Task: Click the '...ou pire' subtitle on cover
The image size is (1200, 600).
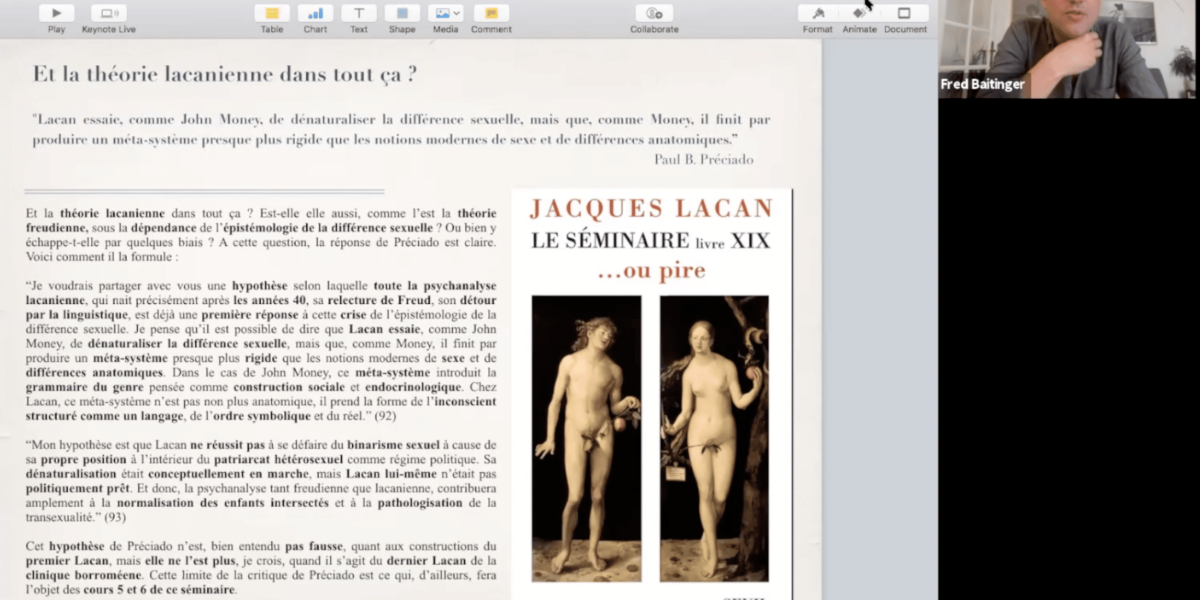Action: pos(651,271)
